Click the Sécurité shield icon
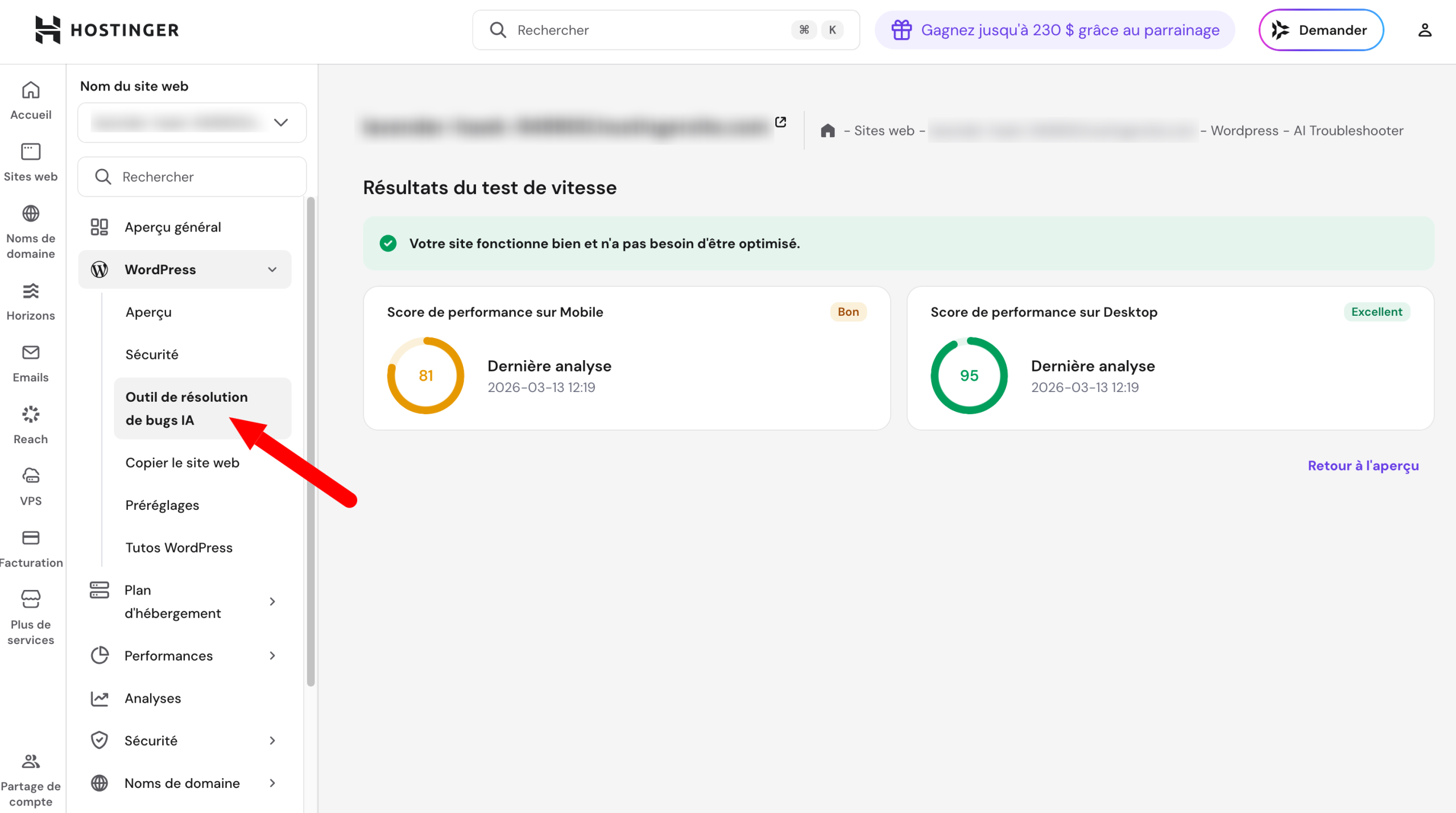This screenshot has width=1456, height=813. (x=100, y=740)
